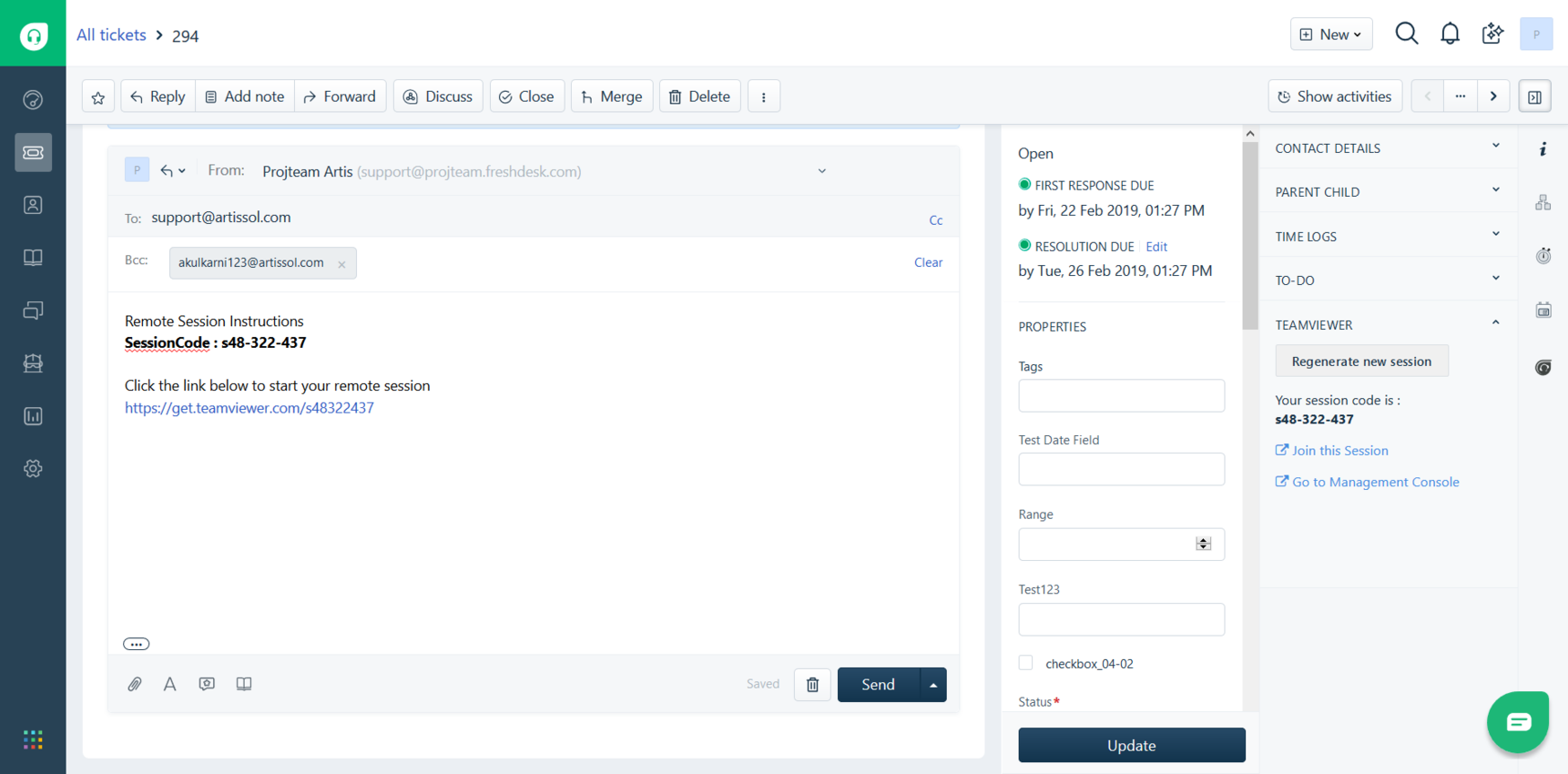The image size is (1568, 774).
Task: Click the search magnifier icon
Action: pyautogui.click(x=1407, y=34)
